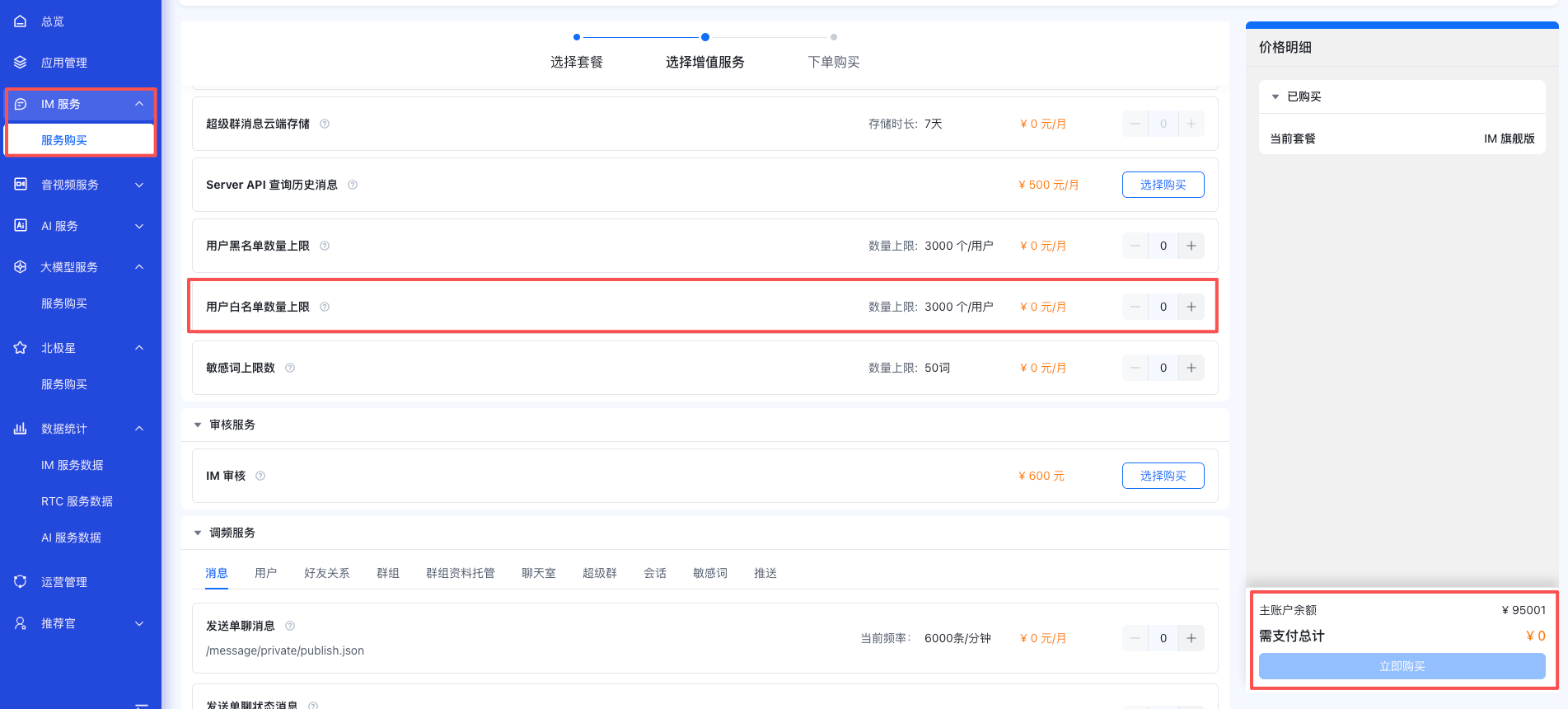
Task: Click the 大模型服务 icon
Action: coord(21,267)
